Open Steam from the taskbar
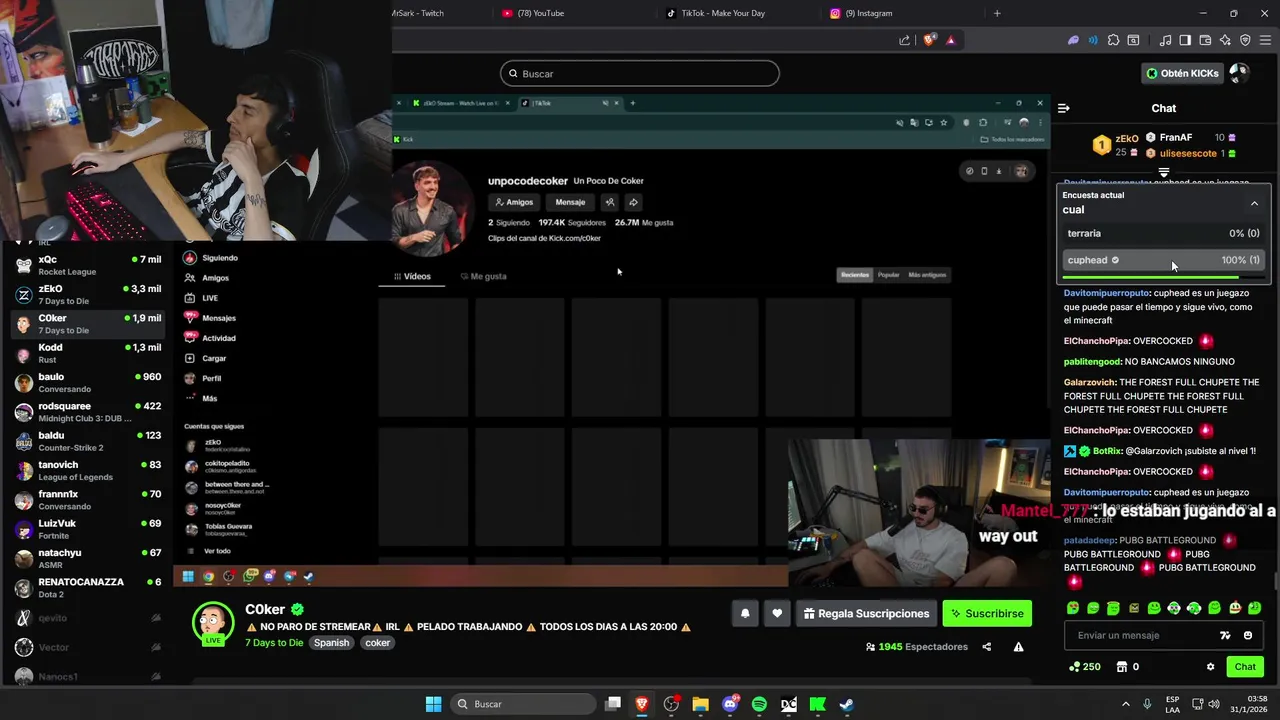Image resolution: width=1280 pixels, height=720 pixels. 847,704
